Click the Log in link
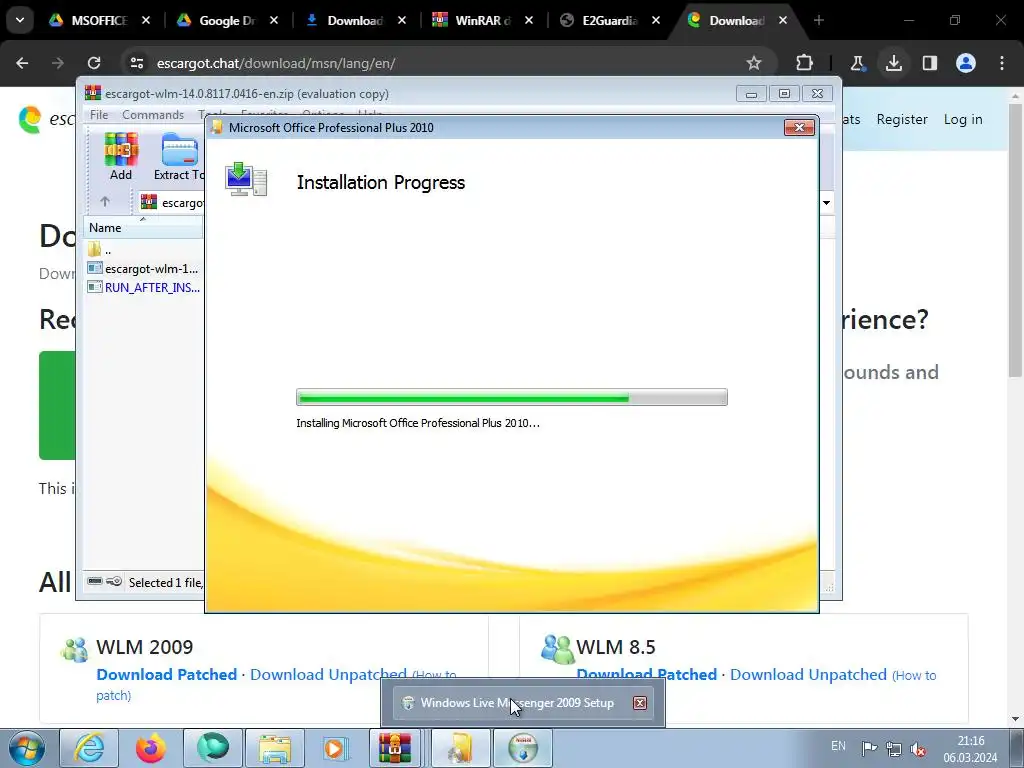This screenshot has width=1024, height=768. 963,120
